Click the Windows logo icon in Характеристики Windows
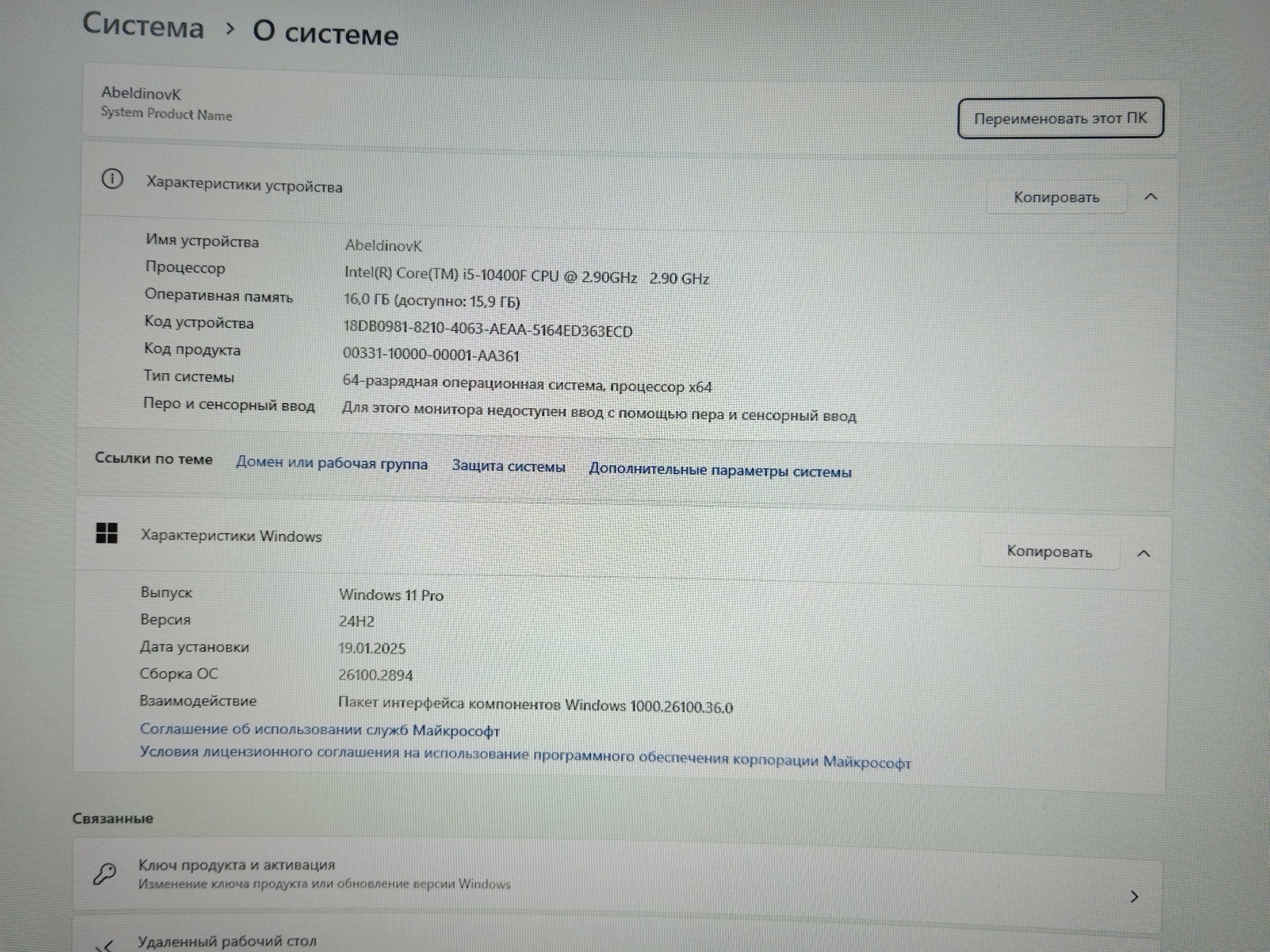Screen dimensions: 1270x952 coord(107,533)
